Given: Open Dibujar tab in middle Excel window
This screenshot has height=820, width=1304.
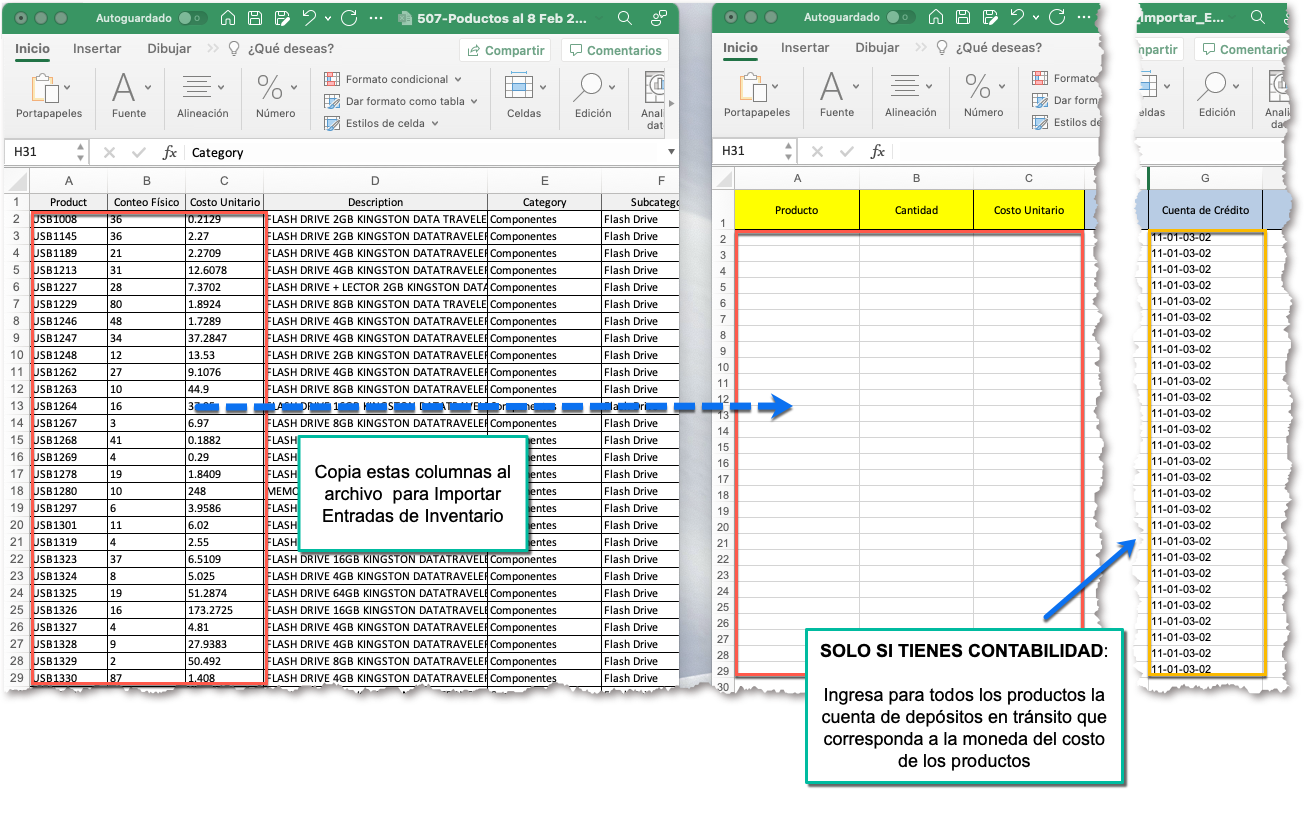Looking at the screenshot, I should point(877,48).
